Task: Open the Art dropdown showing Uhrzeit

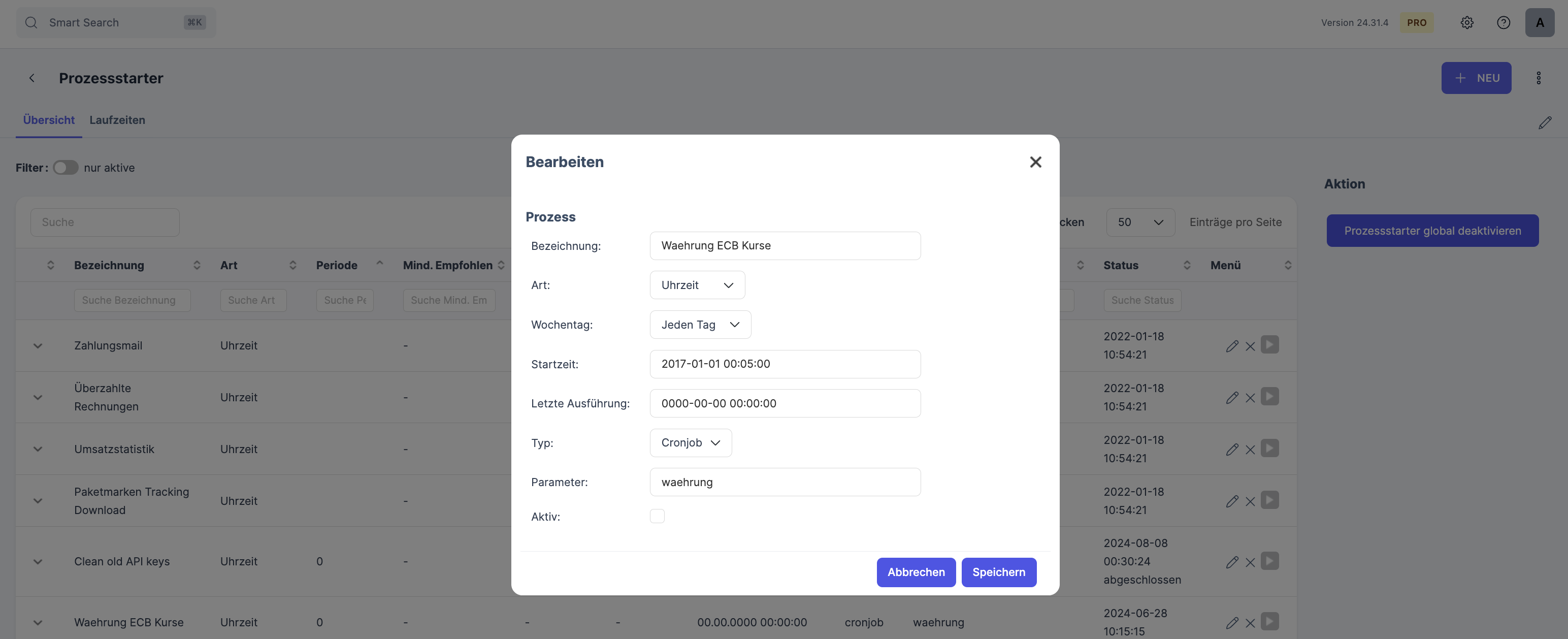Action: [x=697, y=285]
